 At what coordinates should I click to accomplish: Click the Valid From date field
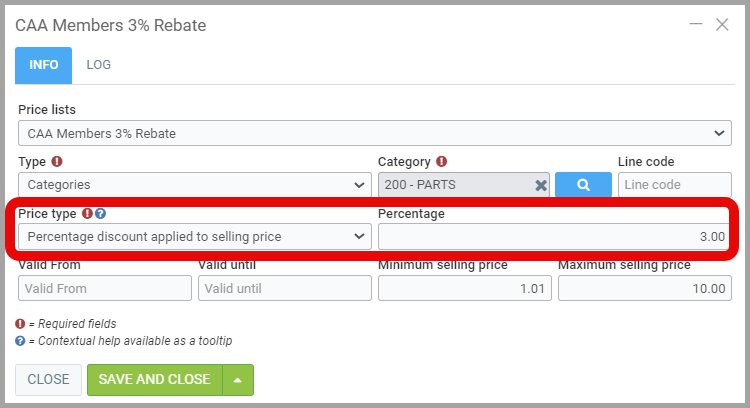click(104, 288)
